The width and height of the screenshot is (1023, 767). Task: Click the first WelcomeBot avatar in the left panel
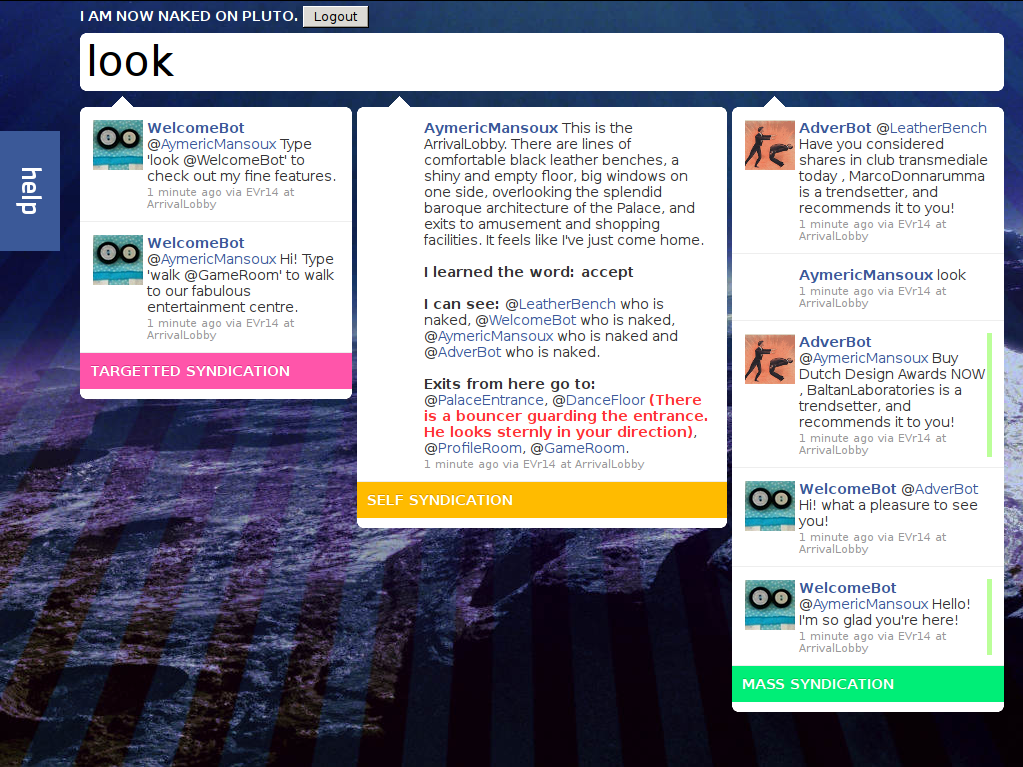[118, 145]
